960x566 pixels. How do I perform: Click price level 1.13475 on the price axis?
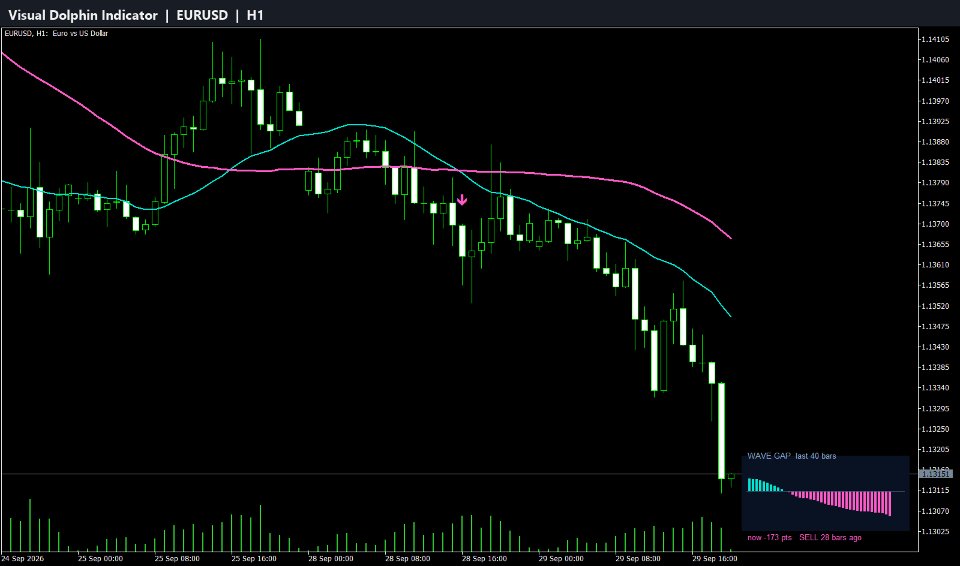click(x=934, y=326)
